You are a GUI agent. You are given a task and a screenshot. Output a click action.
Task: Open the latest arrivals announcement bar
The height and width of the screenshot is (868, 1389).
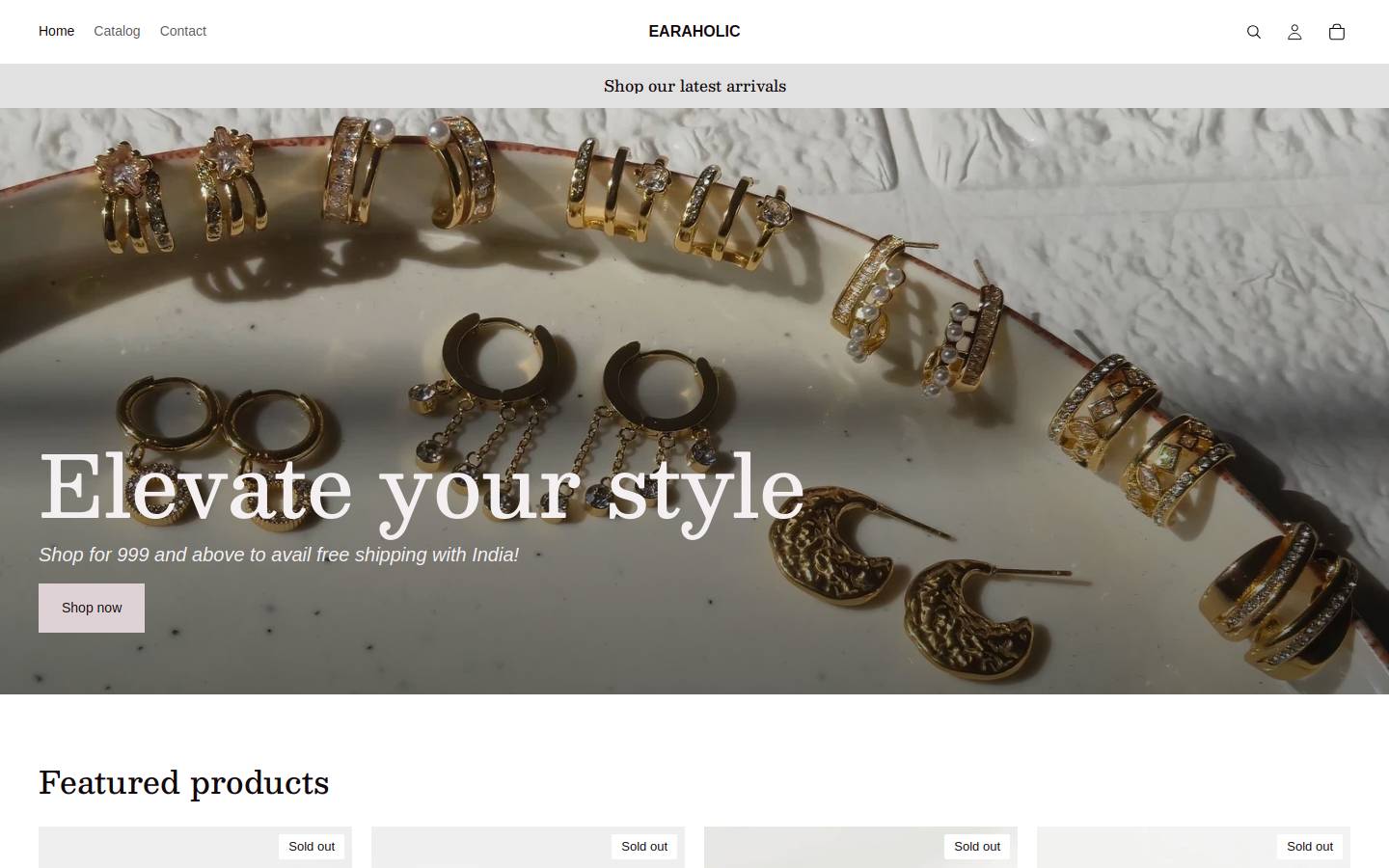pyautogui.click(x=694, y=86)
